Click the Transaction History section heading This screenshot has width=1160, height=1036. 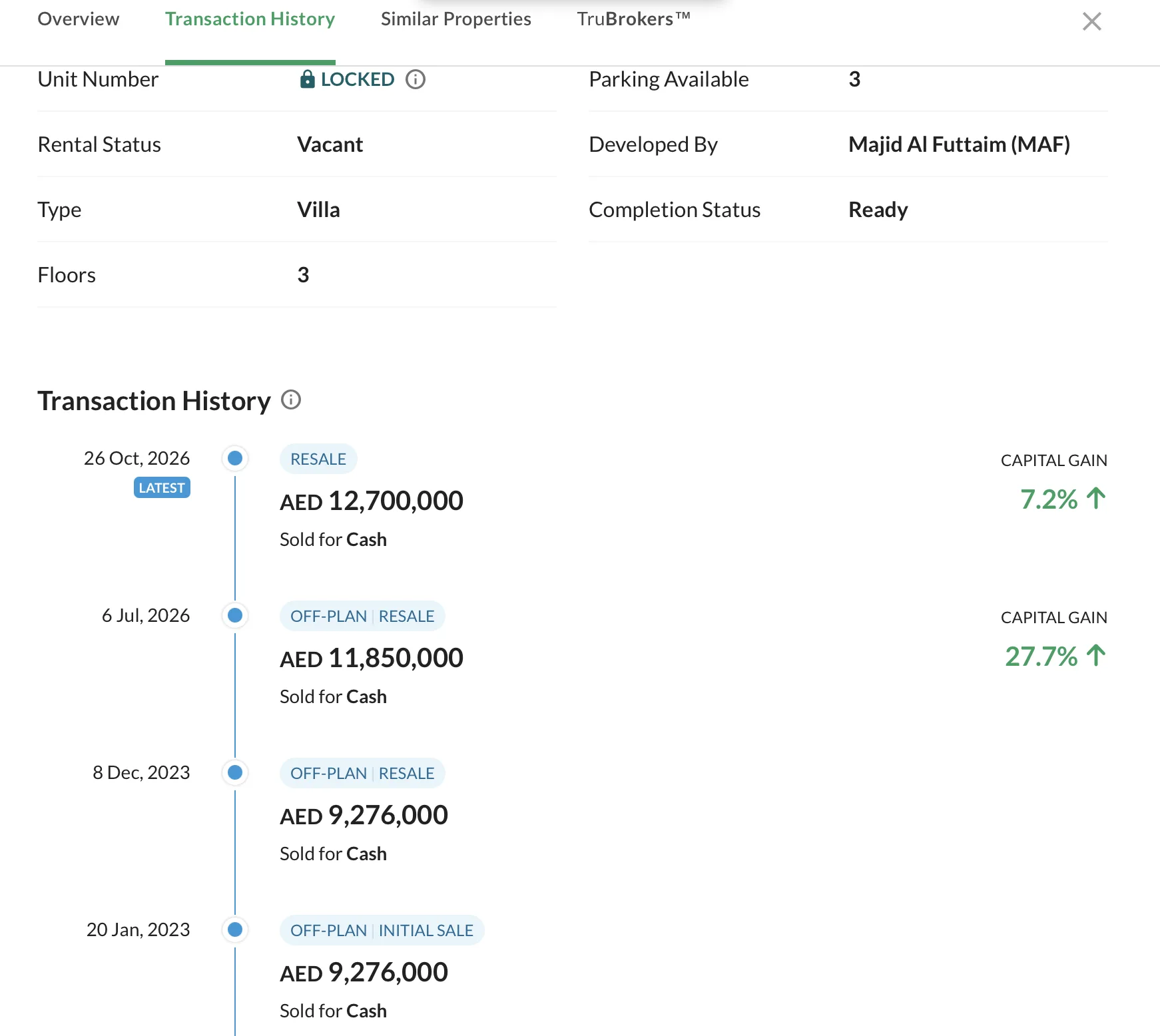click(x=154, y=401)
